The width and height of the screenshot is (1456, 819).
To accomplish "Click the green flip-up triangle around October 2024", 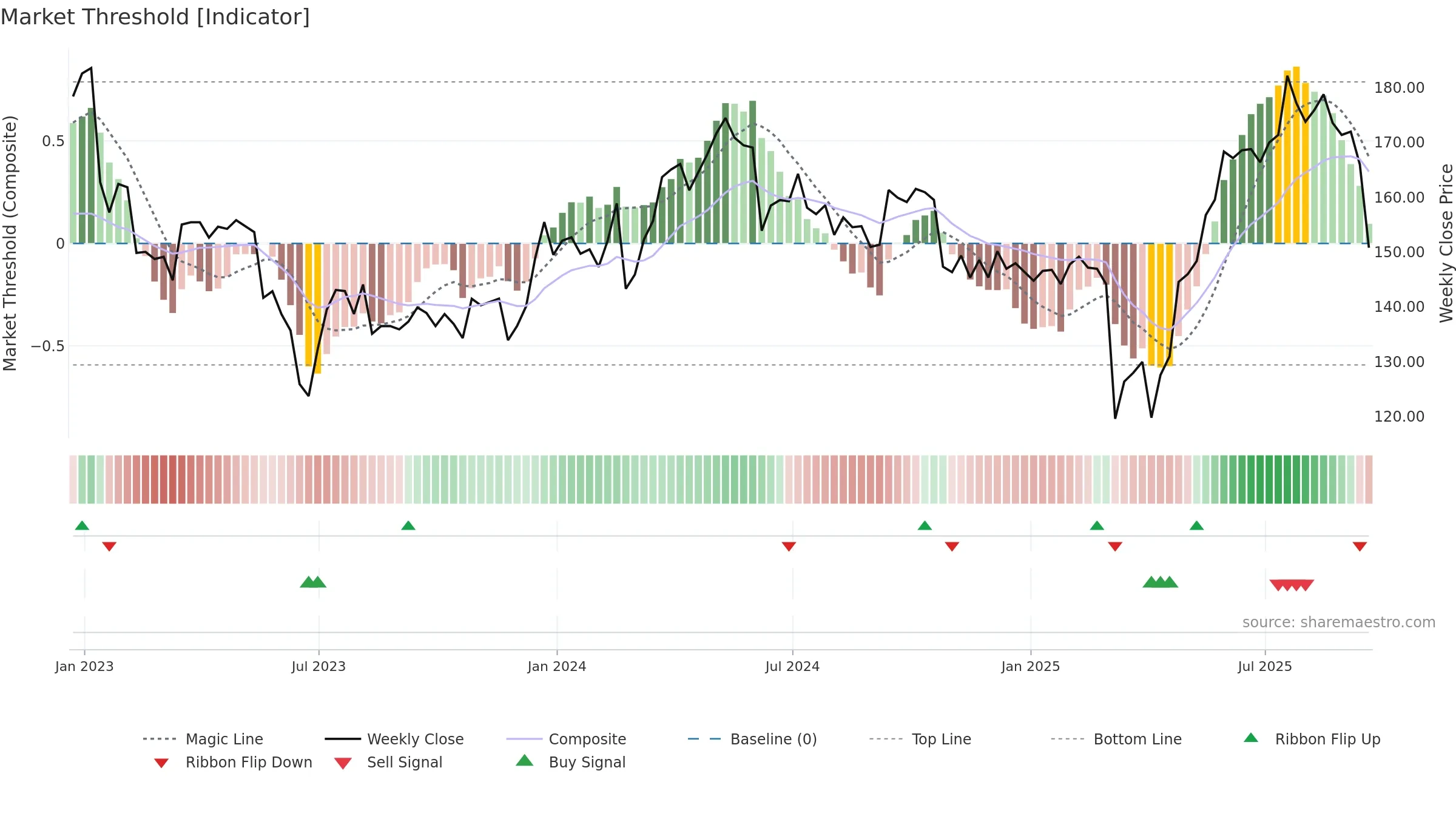I will click(x=925, y=525).
